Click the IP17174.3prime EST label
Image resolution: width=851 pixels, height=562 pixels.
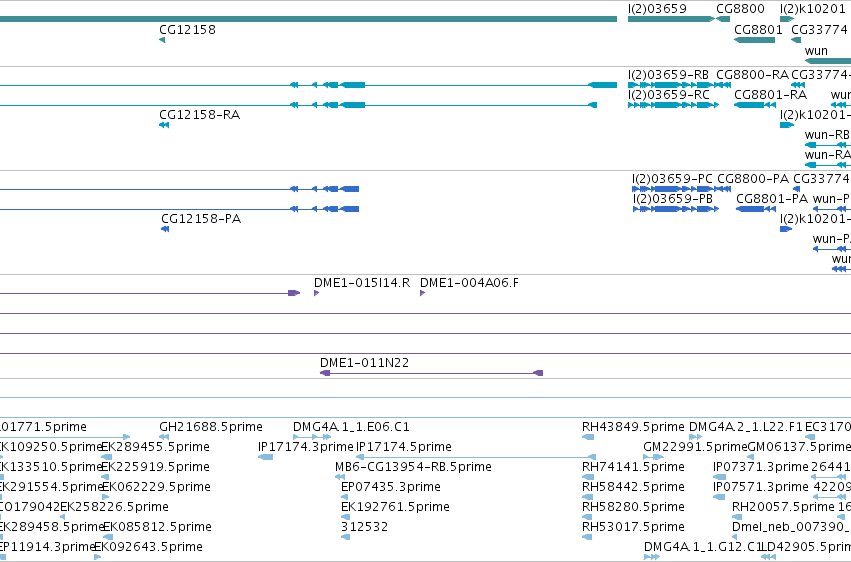[x=306, y=447]
